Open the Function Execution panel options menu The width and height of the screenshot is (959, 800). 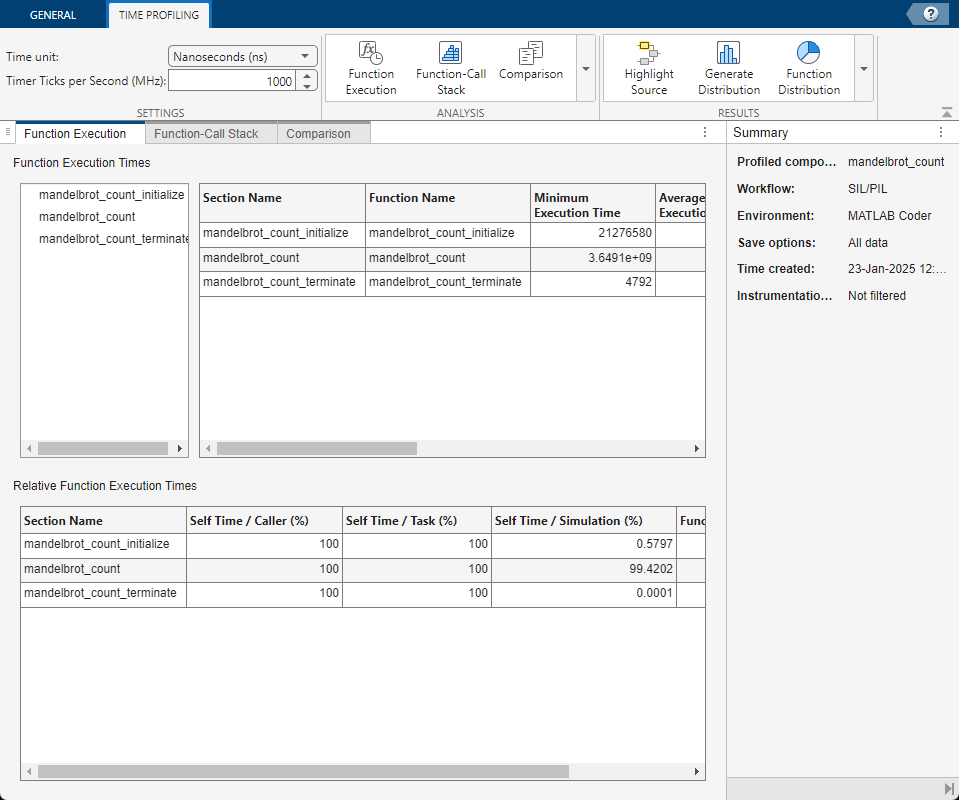(703, 132)
